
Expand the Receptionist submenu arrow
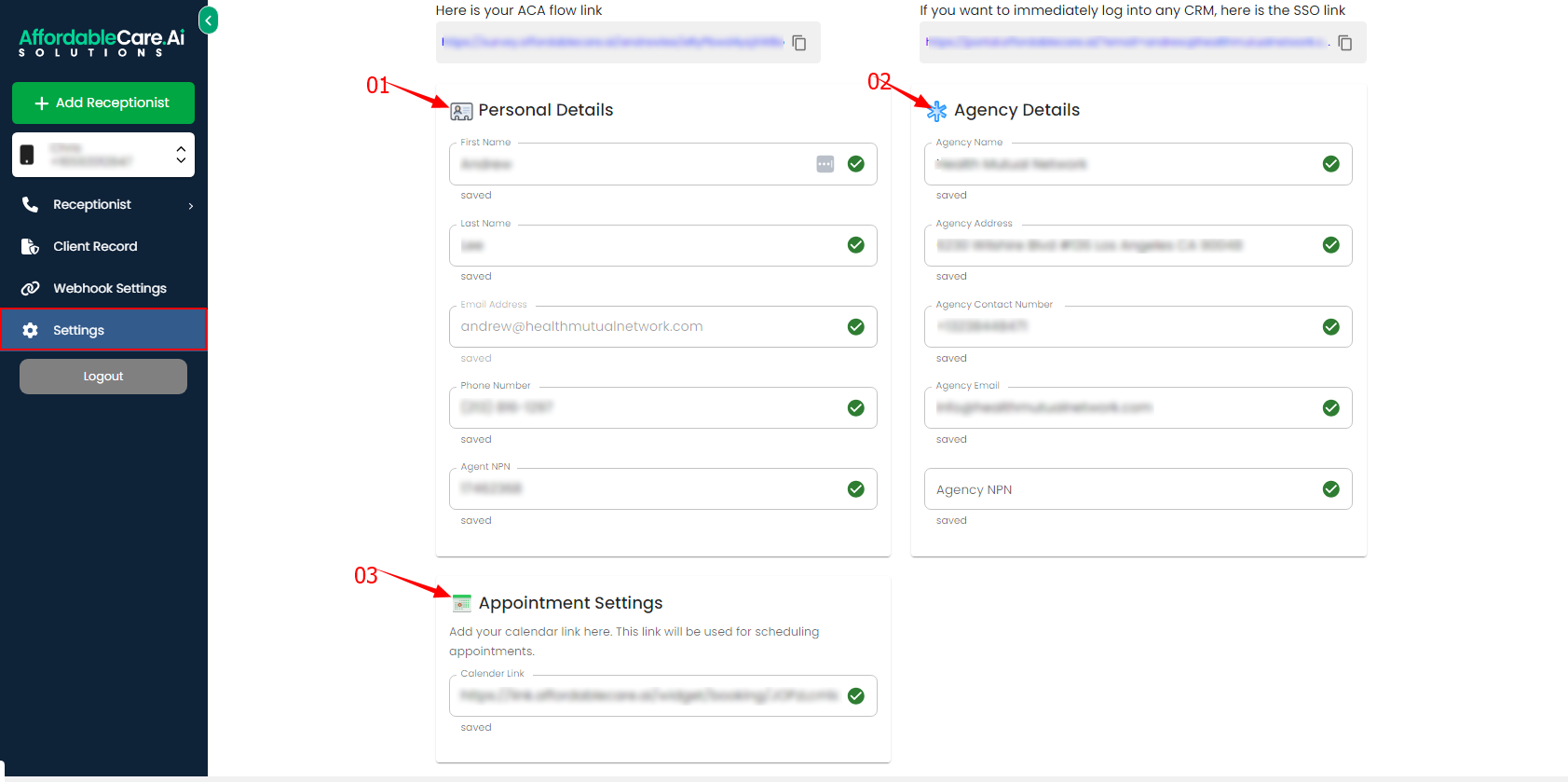point(191,205)
